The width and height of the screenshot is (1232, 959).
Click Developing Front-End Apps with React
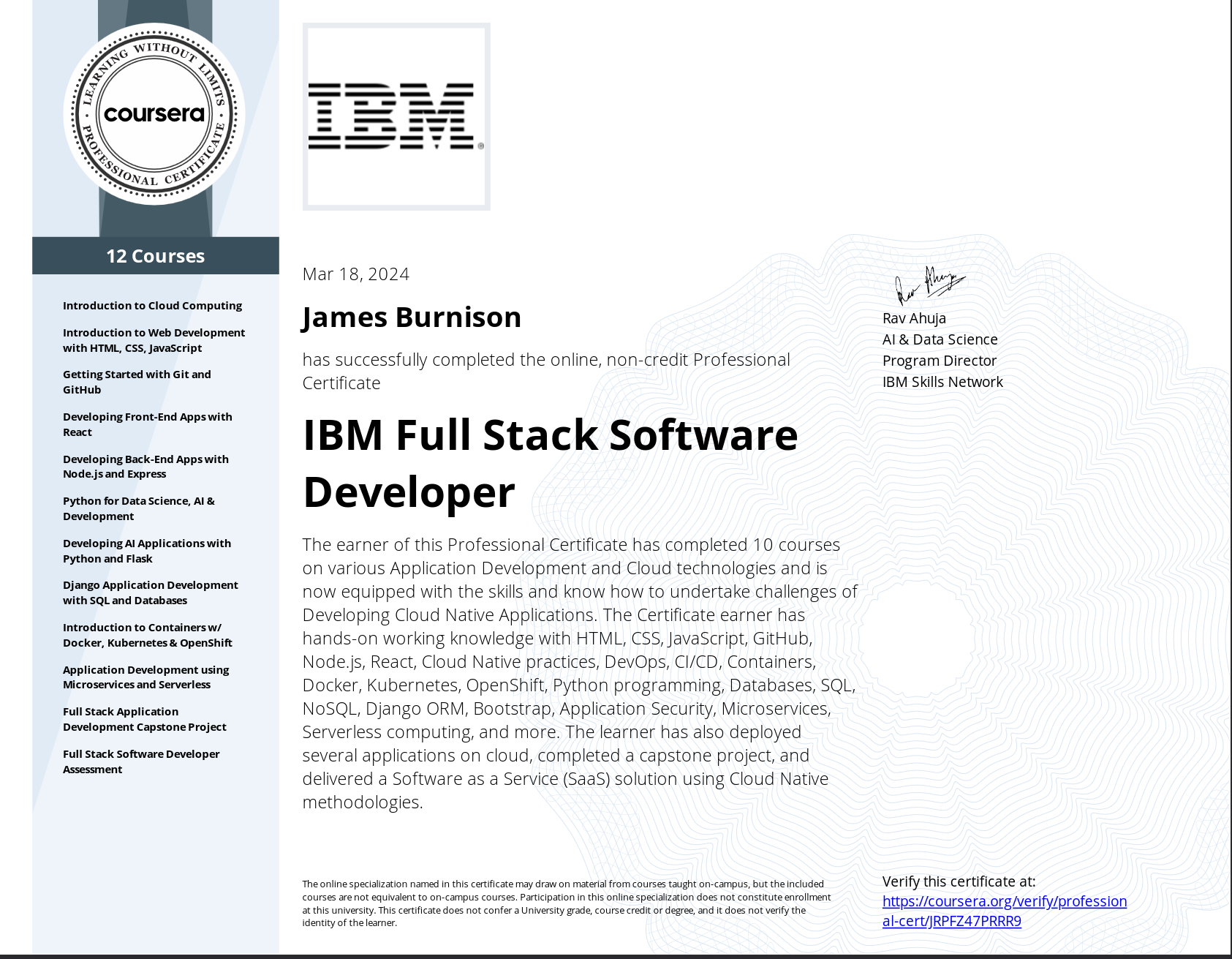tap(147, 424)
